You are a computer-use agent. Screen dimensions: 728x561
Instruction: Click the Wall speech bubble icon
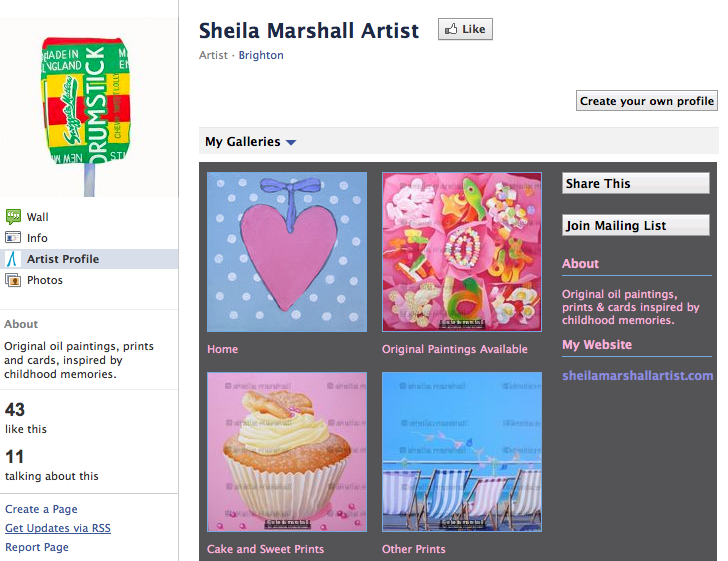[x=13, y=216]
